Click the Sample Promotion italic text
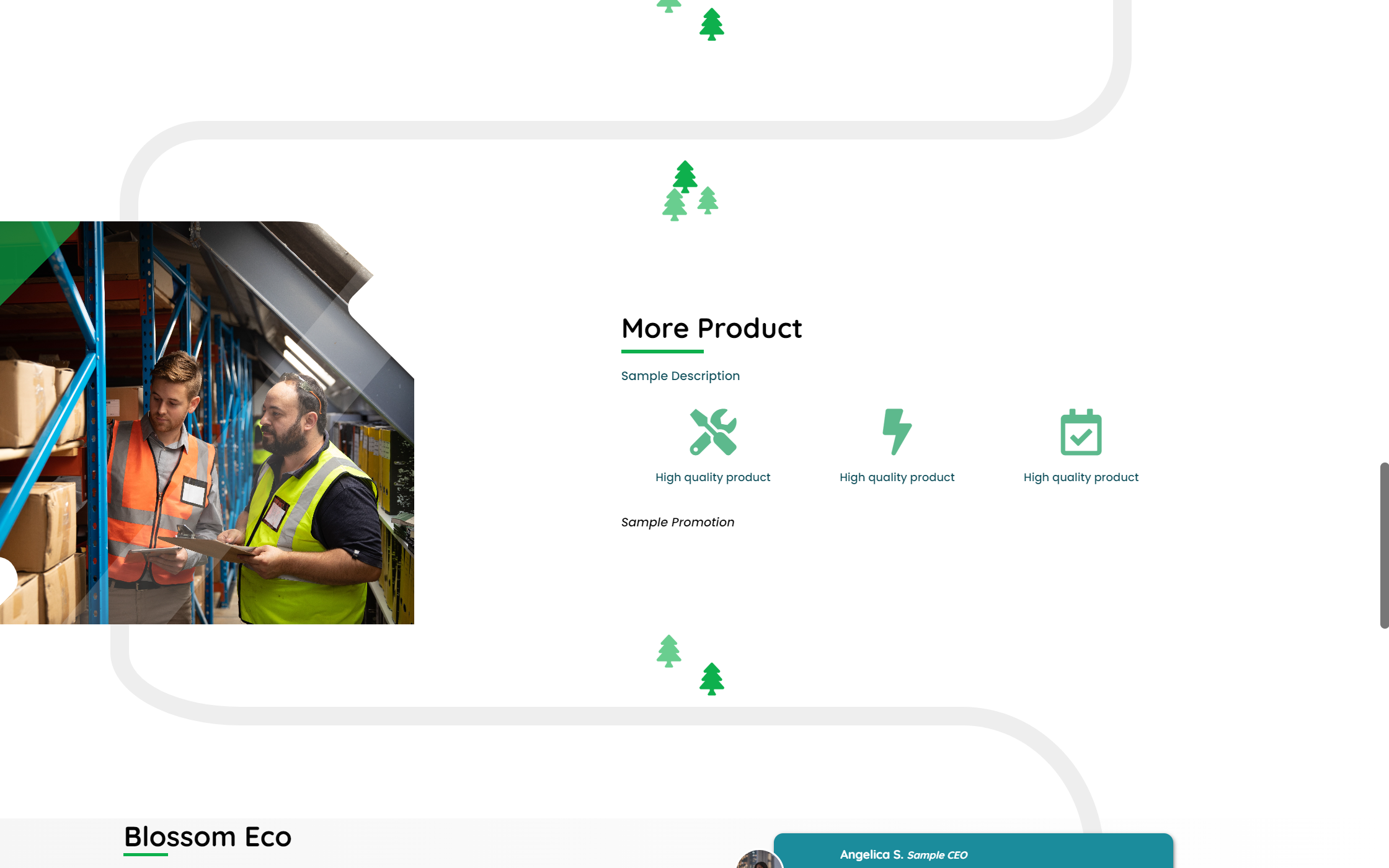Image resolution: width=1389 pixels, height=868 pixels. coord(678,522)
